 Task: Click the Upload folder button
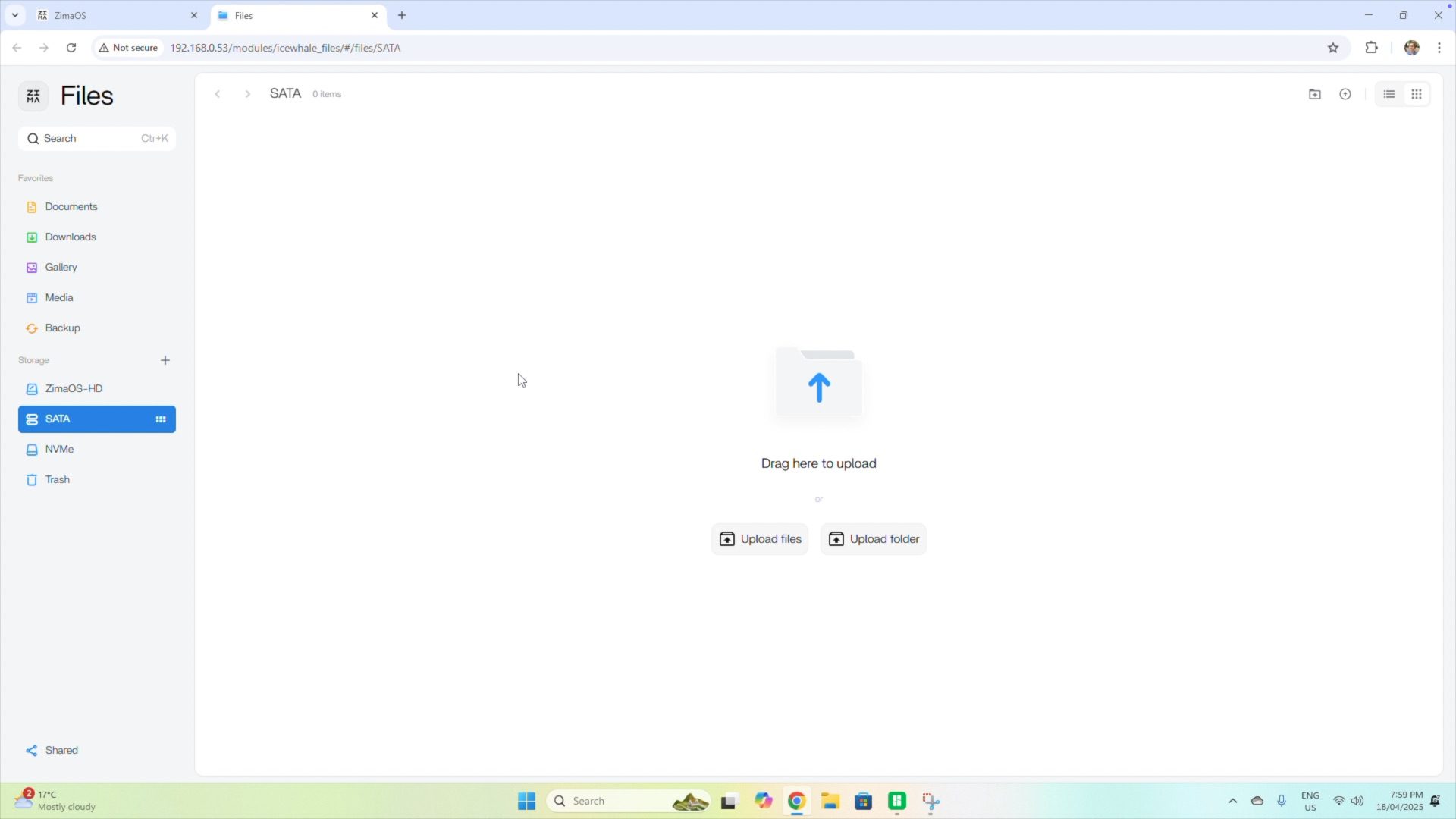(874, 539)
